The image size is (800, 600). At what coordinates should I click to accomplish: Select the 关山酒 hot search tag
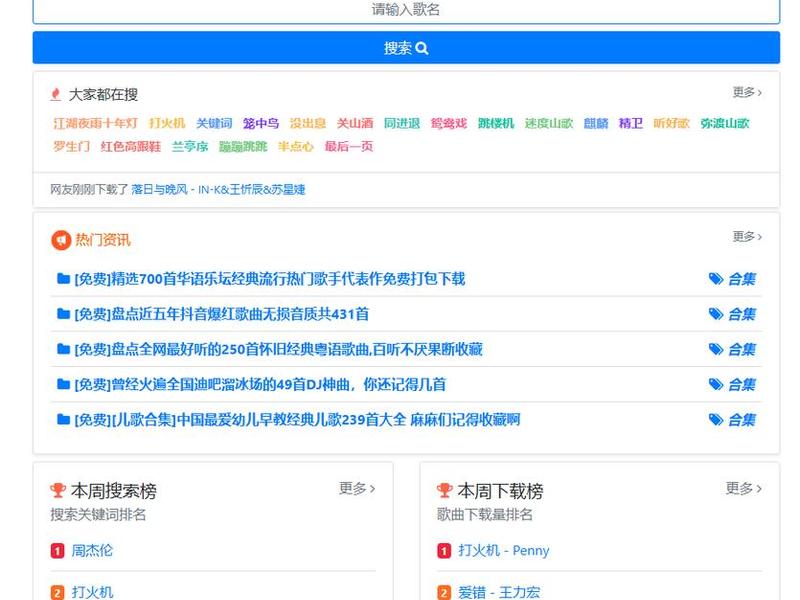[x=355, y=123]
